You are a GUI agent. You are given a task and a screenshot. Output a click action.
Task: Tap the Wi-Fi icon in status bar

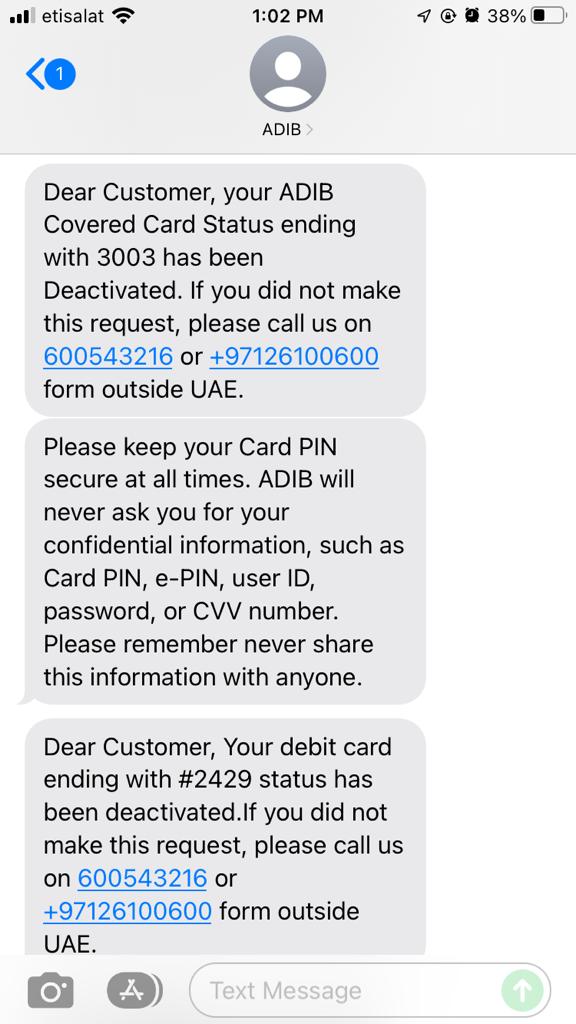(123, 16)
